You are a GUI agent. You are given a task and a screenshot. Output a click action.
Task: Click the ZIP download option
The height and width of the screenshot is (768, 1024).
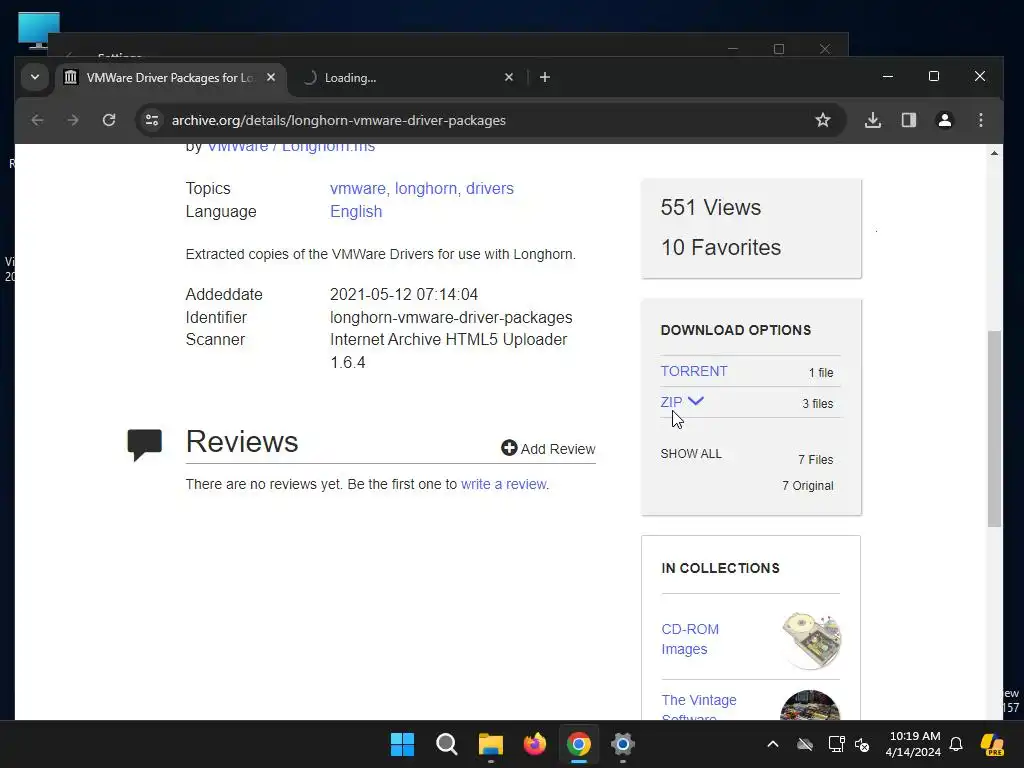671,402
